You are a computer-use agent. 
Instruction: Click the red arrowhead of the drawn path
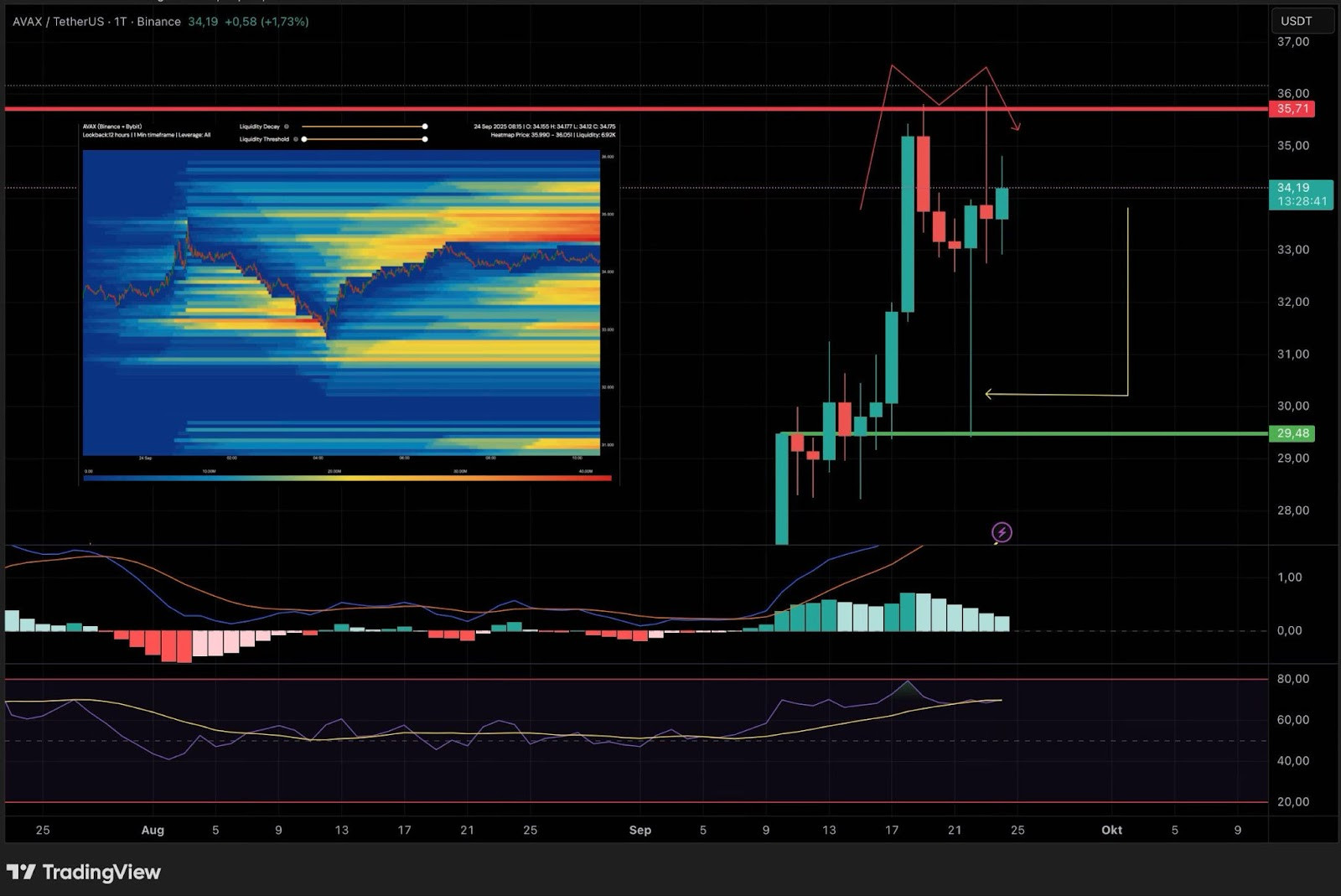1016,126
